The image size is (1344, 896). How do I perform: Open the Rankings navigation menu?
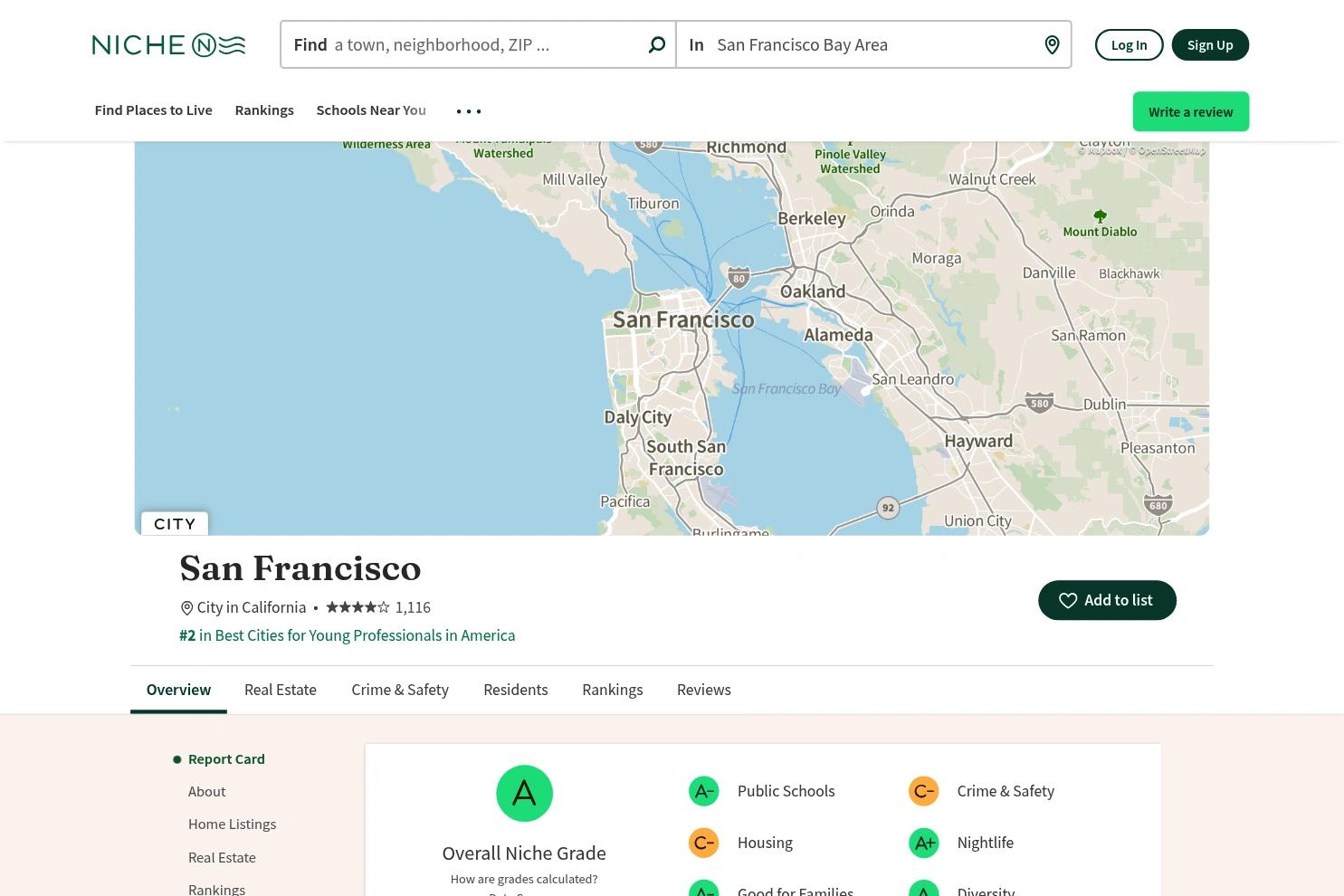pyautogui.click(x=264, y=110)
